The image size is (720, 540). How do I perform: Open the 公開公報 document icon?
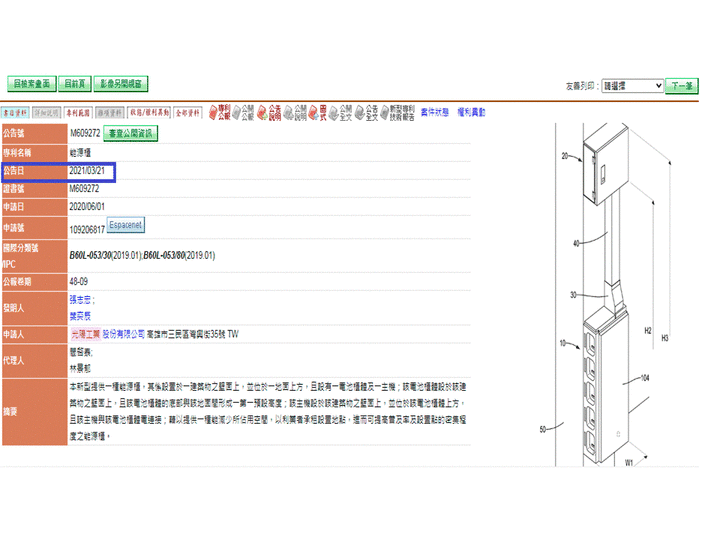click(243, 112)
